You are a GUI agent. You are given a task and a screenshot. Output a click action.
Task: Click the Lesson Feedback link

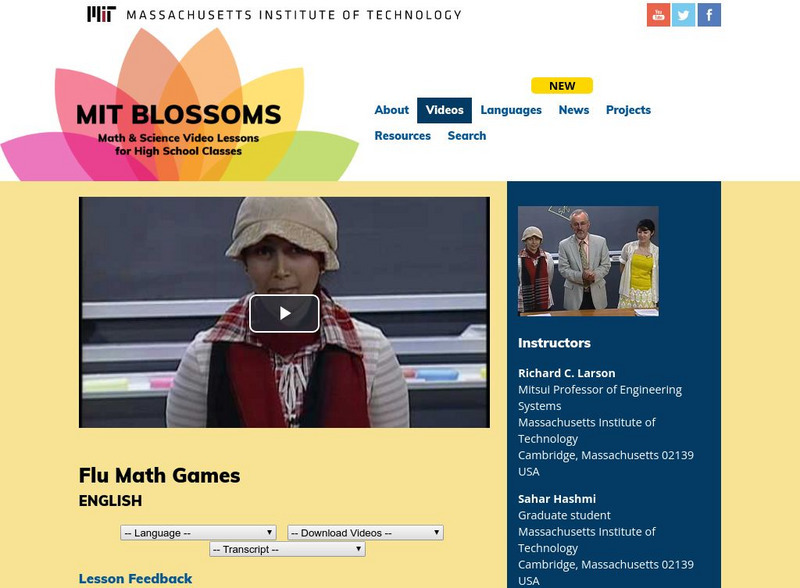(x=135, y=578)
